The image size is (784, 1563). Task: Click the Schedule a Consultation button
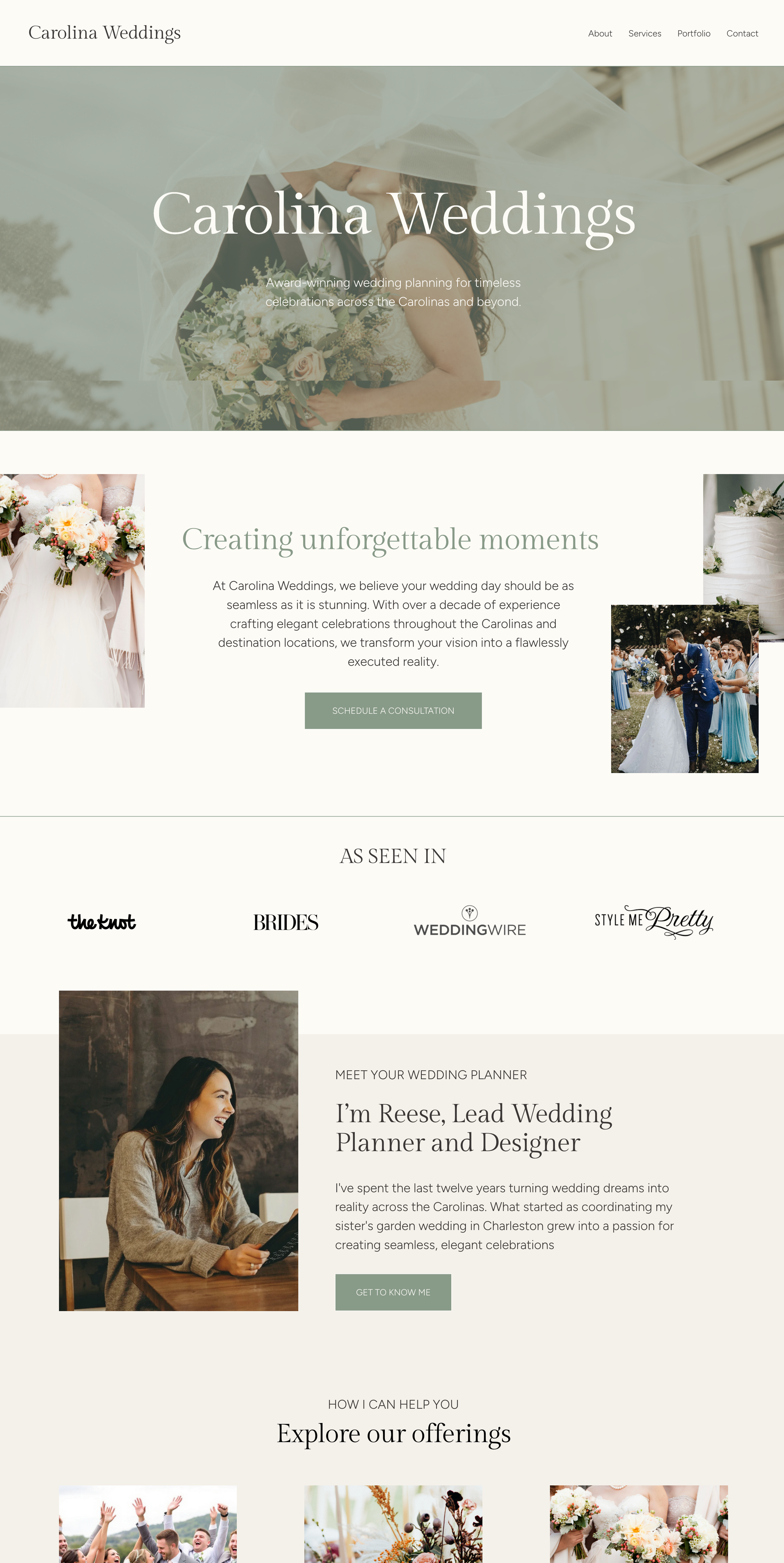click(x=393, y=711)
